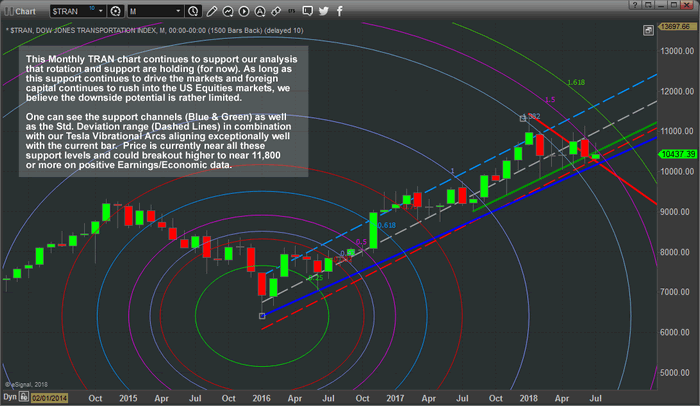Screen dimensions: 700x406
Task: Click the Dyn label at bottom left
Action: (x=10, y=397)
